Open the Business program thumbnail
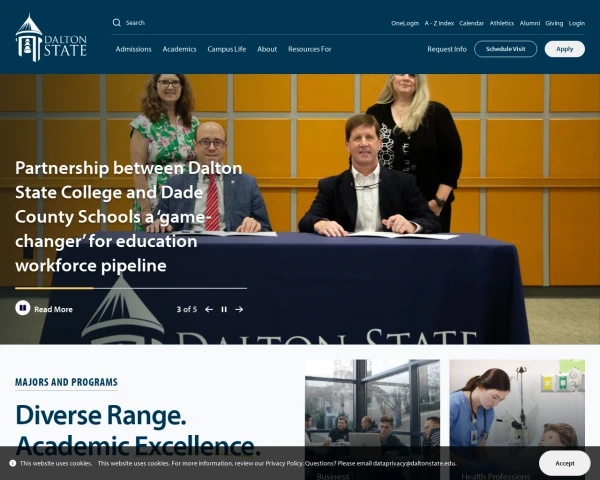600x480 pixels. 372,420
